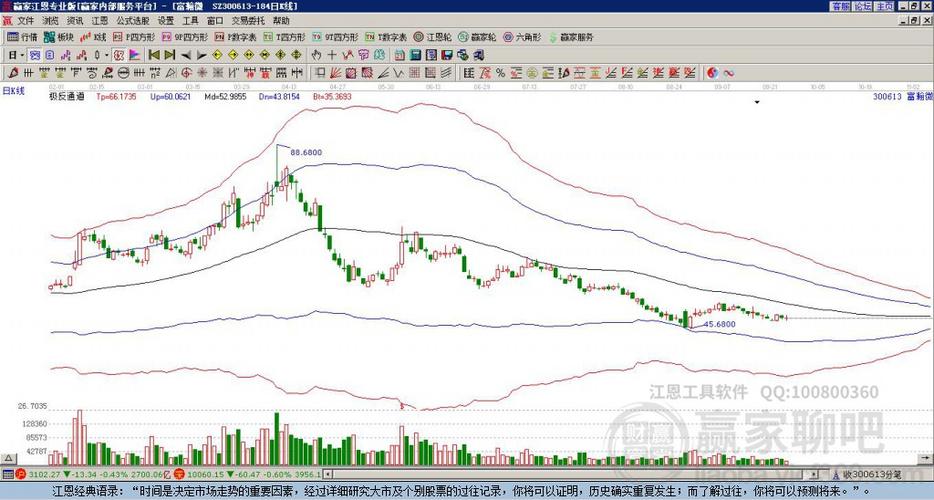Click the up-triangle button beside volume pane

(8, 459)
